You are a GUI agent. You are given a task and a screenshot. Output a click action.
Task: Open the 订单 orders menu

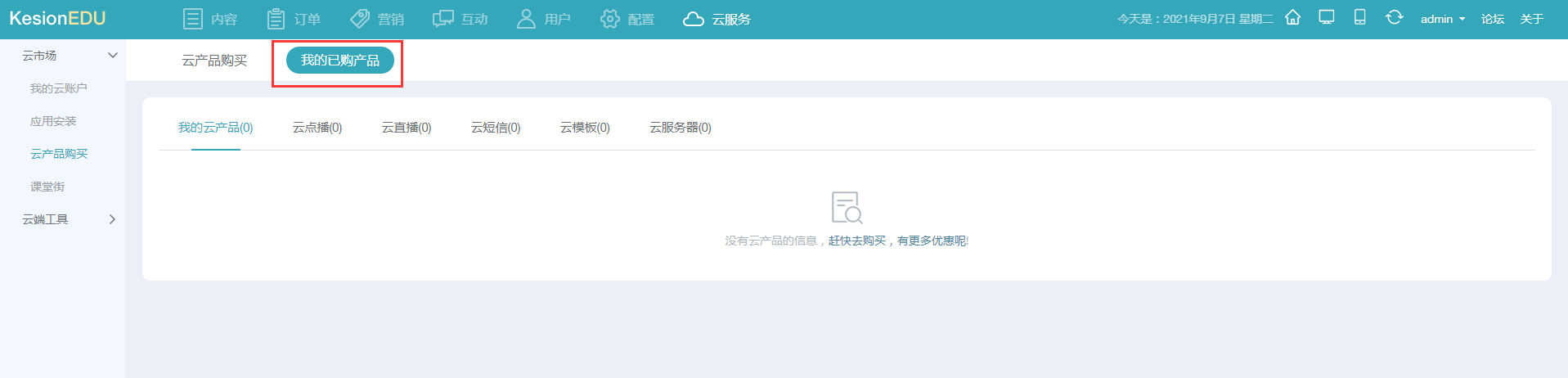[x=294, y=19]
